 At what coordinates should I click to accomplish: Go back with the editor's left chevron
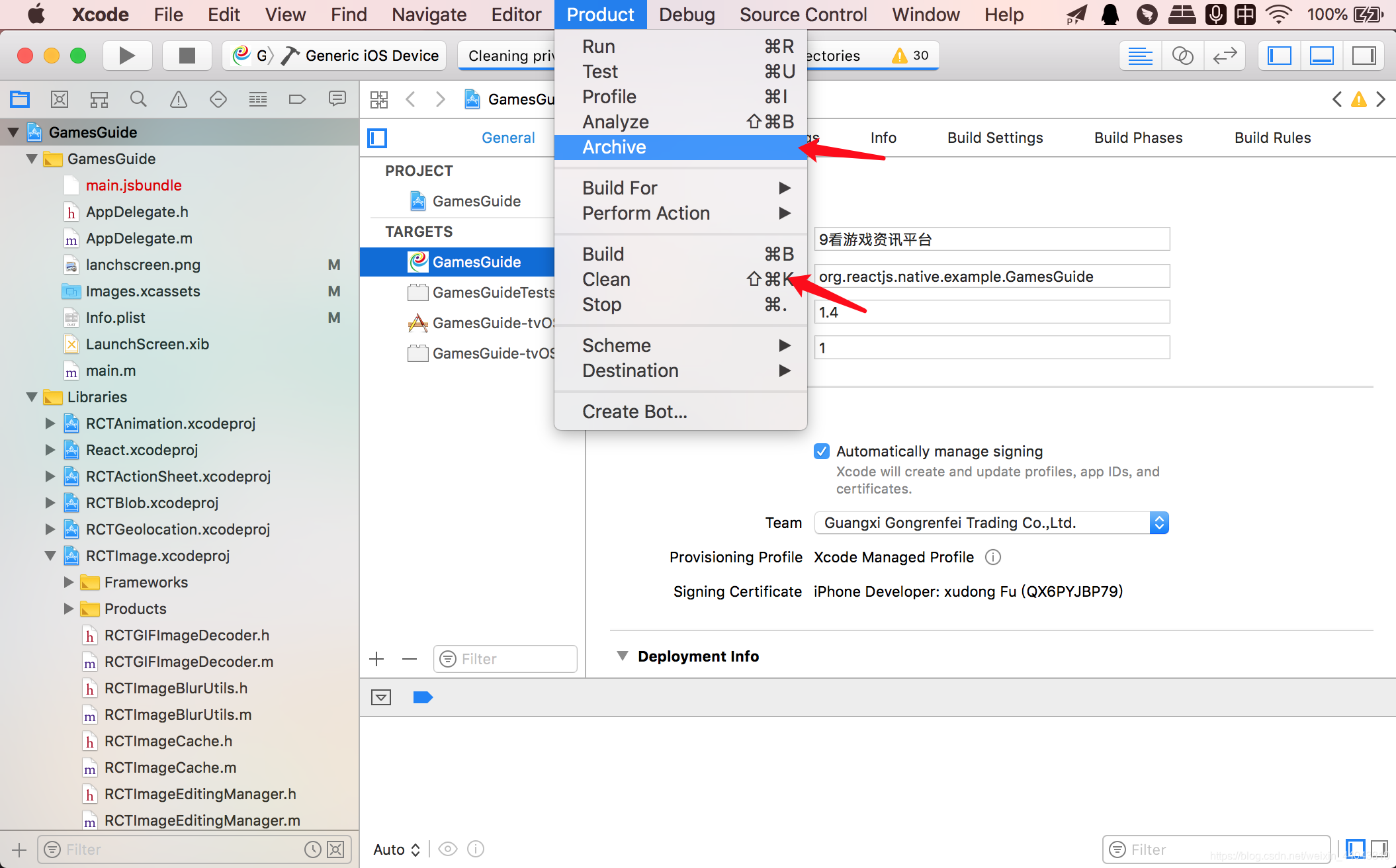point(411,100)
